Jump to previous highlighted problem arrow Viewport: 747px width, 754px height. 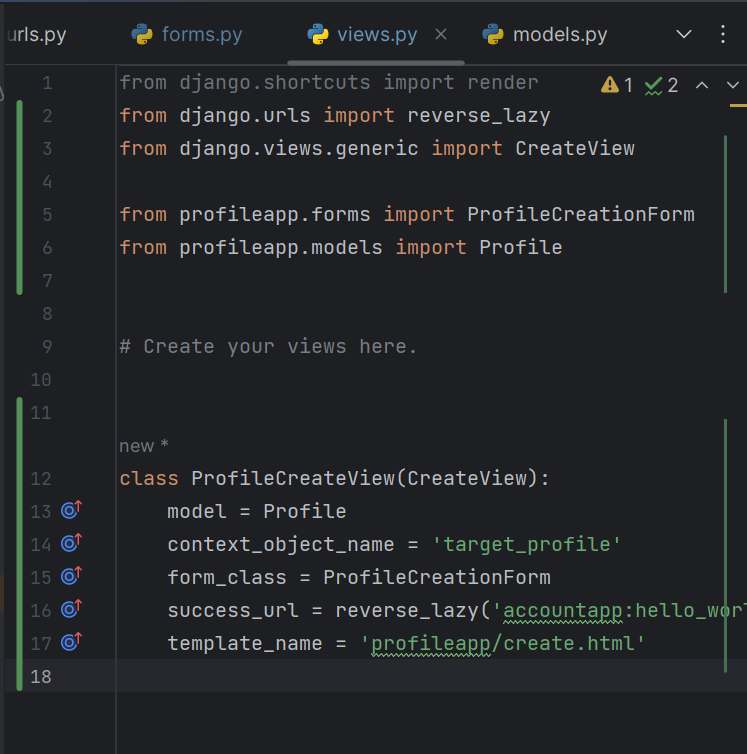tap(702, 86)
